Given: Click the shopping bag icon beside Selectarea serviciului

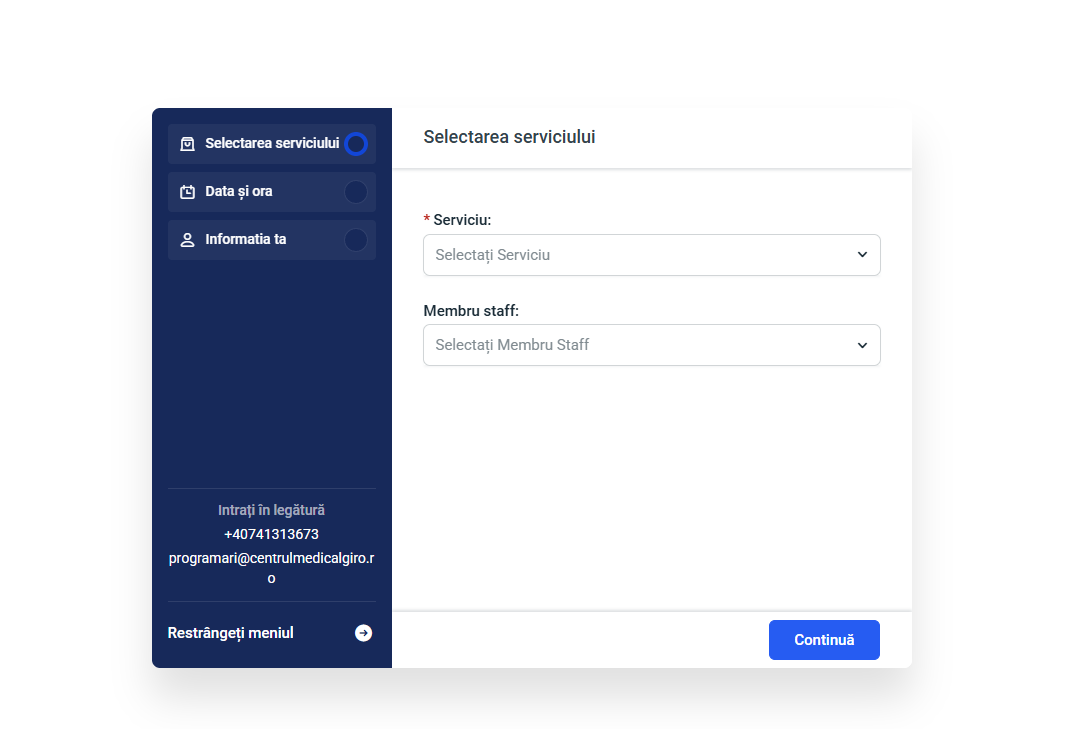Looking at the screenshot, I should click(x=187, y=144).
